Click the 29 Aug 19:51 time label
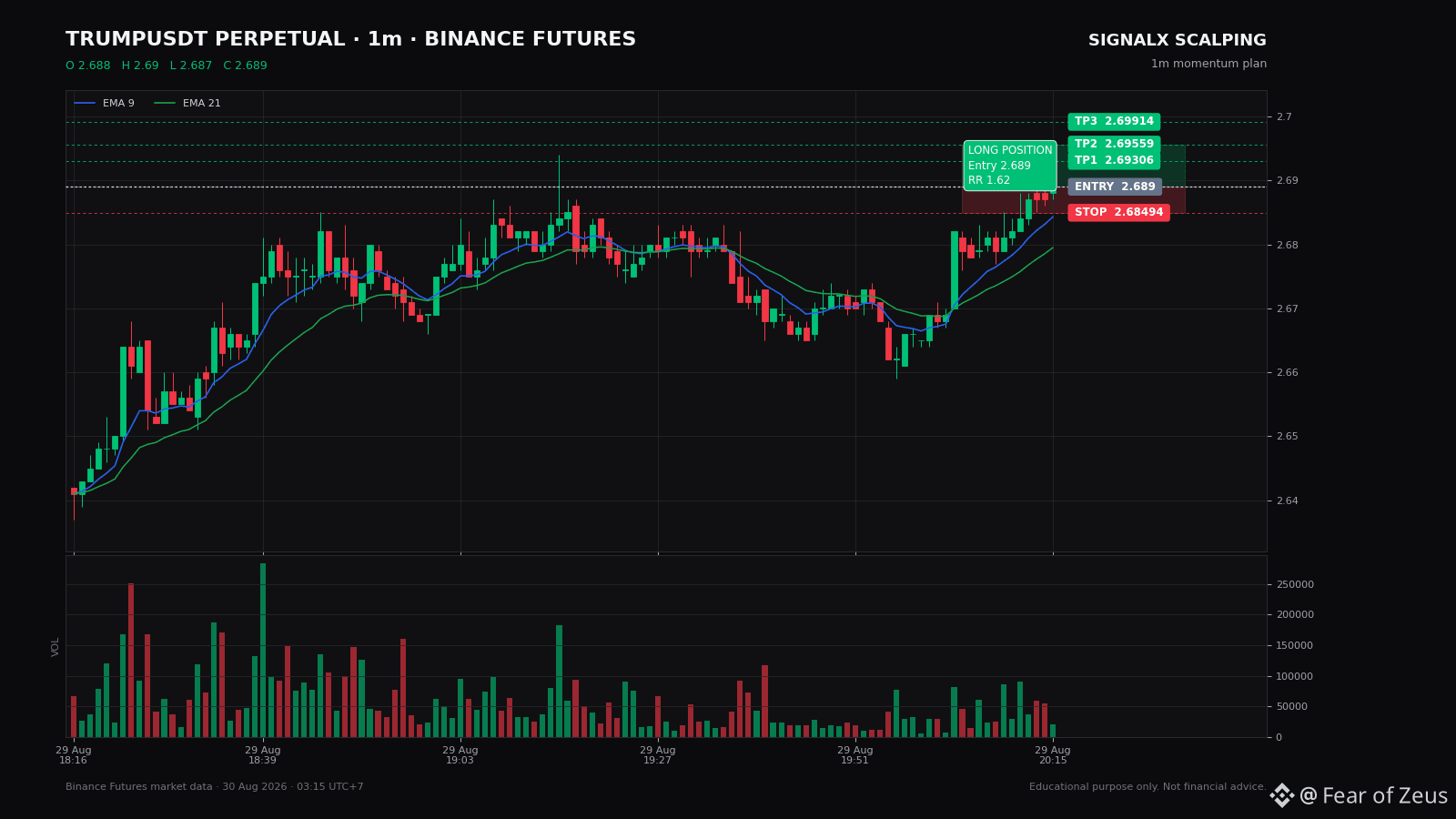This screenshot has height=819, width=1456. tap(855, 755)
